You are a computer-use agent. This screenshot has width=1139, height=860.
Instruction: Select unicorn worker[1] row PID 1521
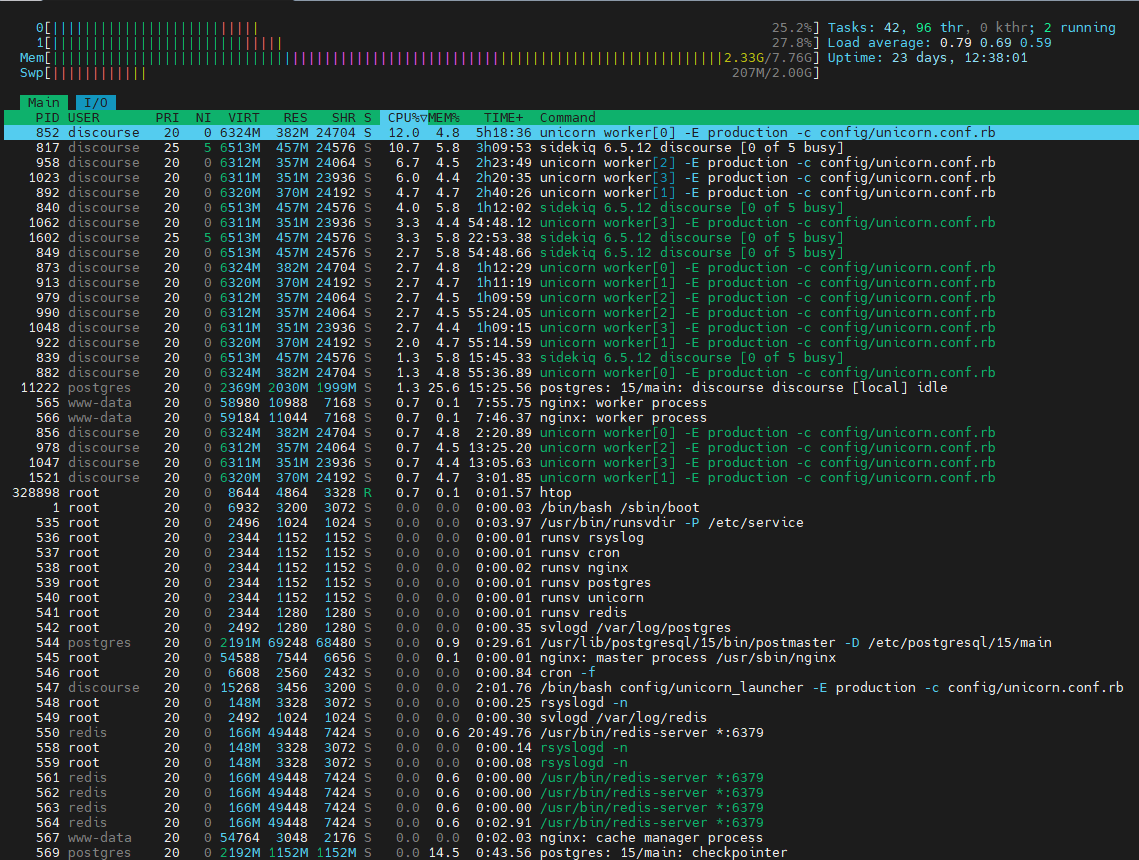tap(570, 478)
